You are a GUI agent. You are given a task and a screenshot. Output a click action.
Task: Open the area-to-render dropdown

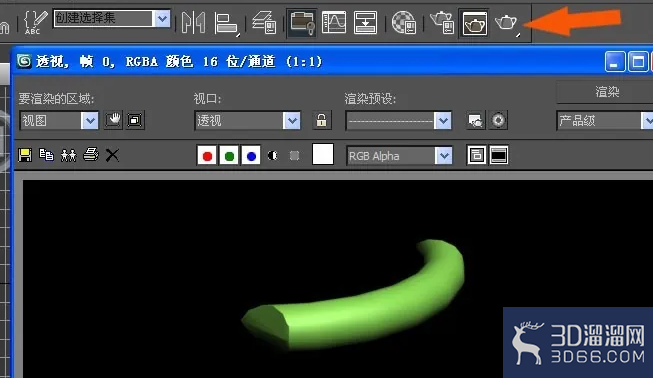point(59,121)
